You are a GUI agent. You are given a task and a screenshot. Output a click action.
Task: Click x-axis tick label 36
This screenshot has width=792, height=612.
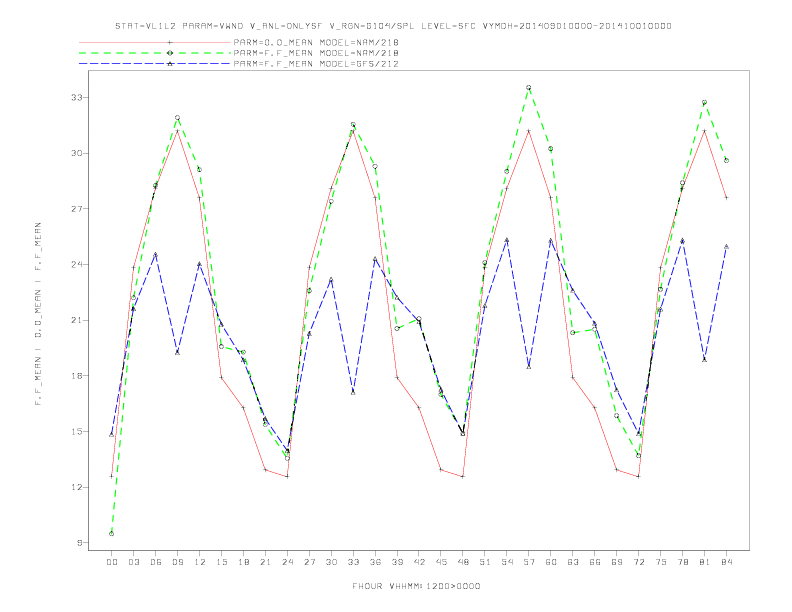point(375,562)
